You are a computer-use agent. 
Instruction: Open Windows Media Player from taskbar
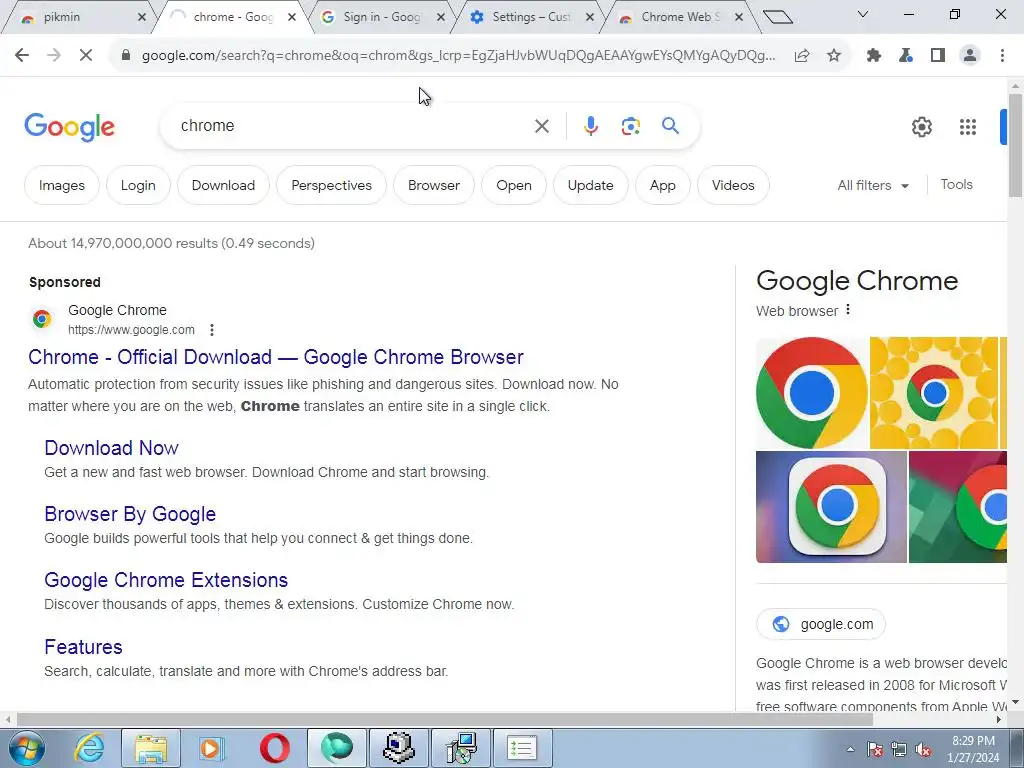[x=212, y=748]
